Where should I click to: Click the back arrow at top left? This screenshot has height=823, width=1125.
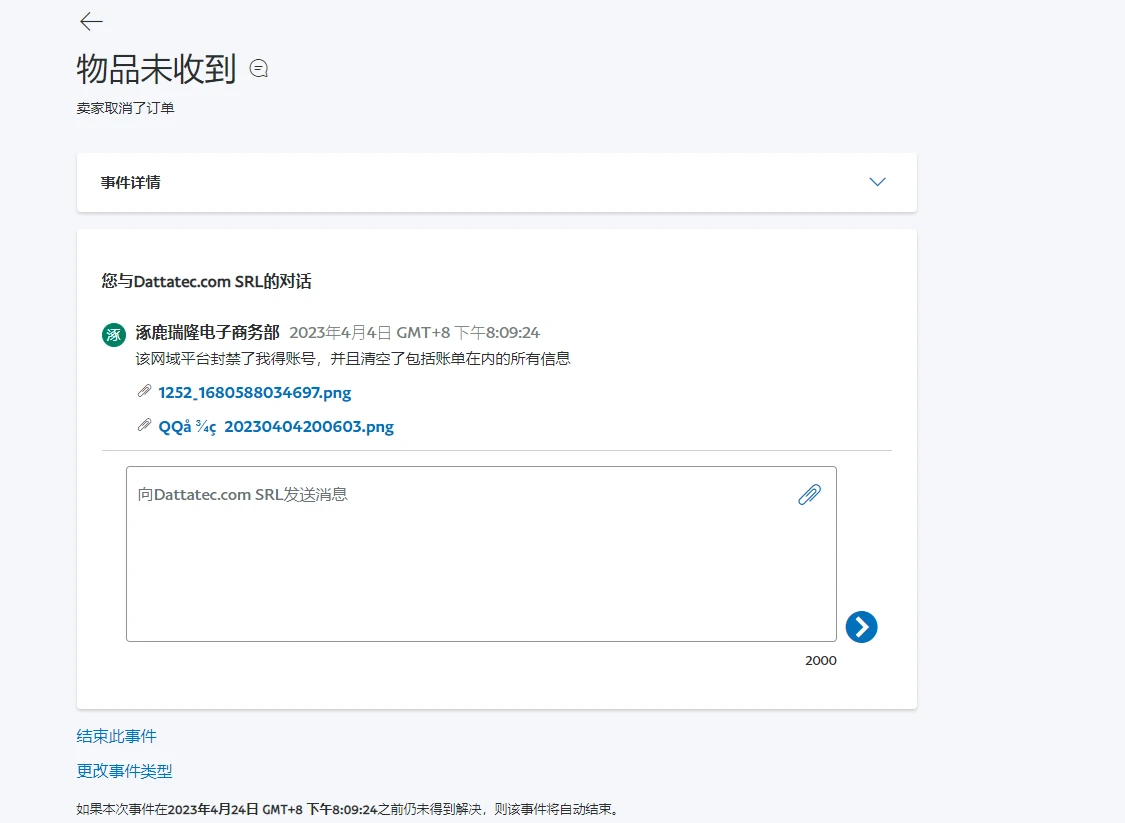tap(91, 22)
